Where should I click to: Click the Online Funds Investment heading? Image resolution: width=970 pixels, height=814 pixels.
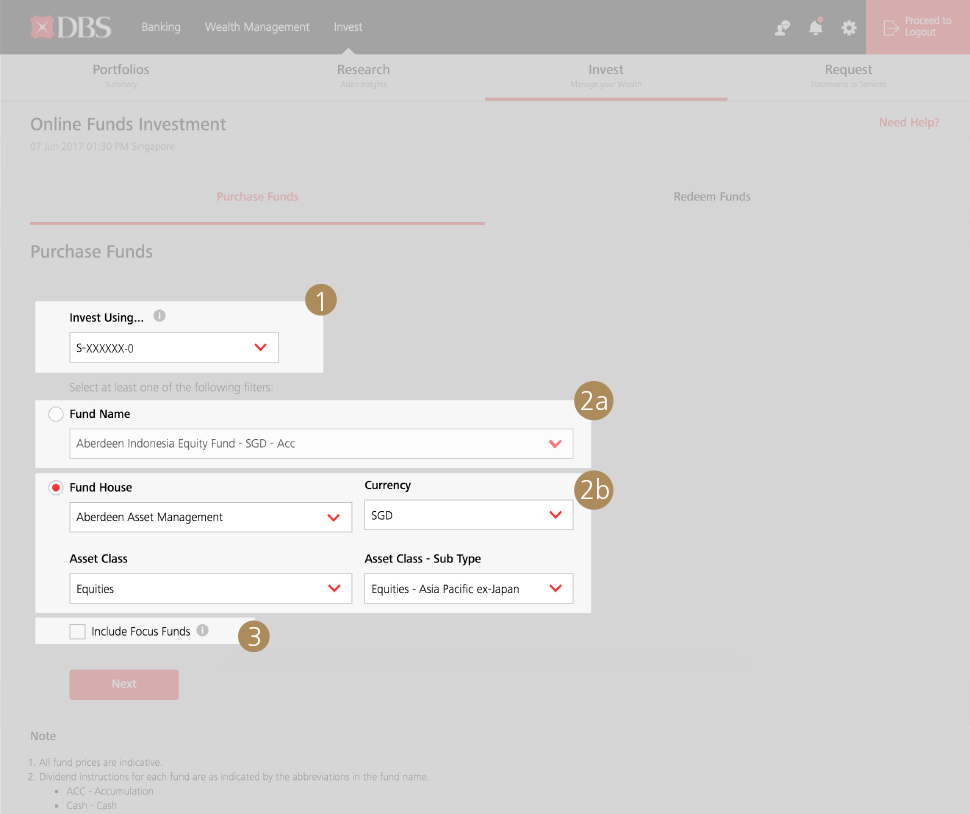pos(128,124)
